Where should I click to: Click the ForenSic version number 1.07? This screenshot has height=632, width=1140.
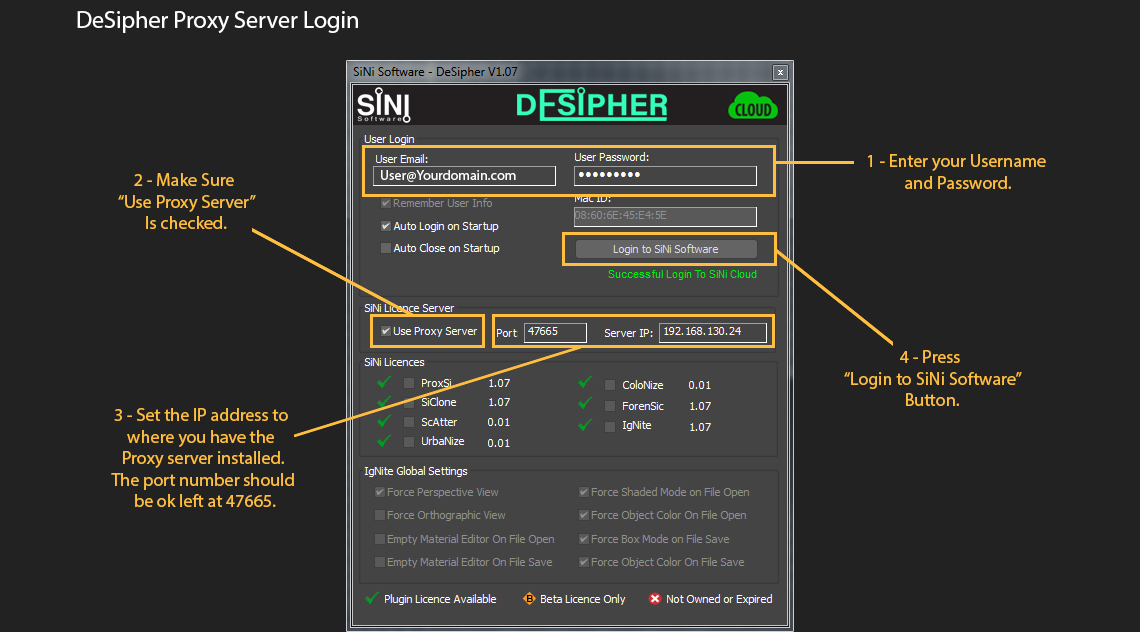(x=699, y=407)
